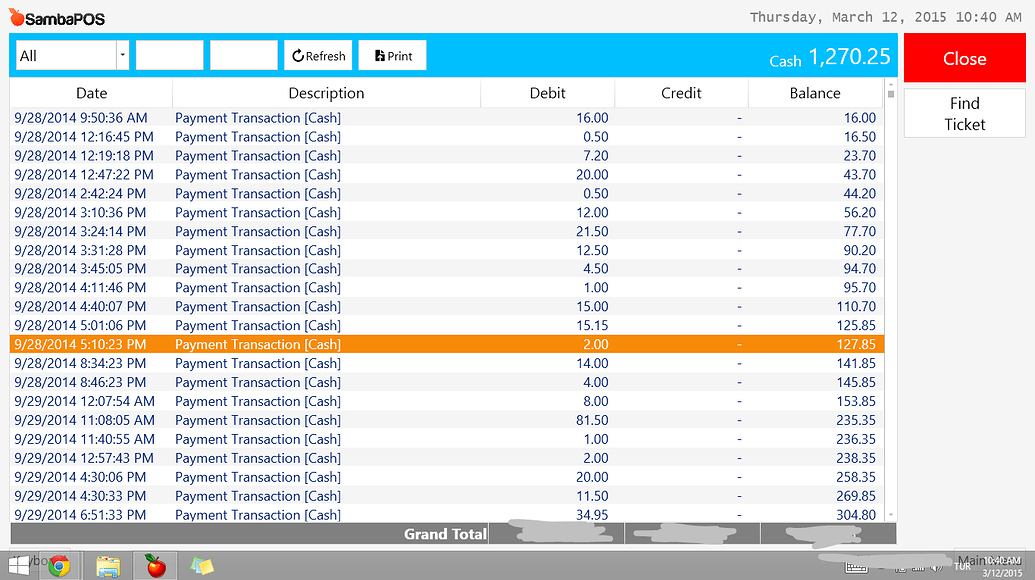Open File Explorer from the taskbar
The image size is (1035, 580).
108,566
